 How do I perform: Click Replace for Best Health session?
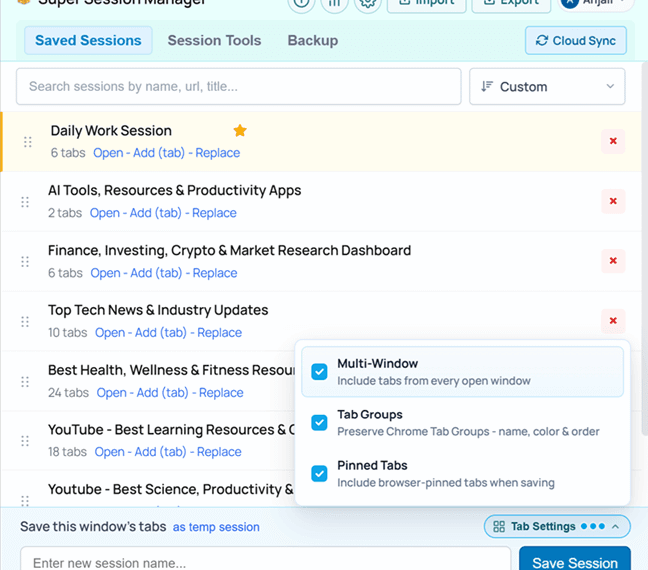[221, 392]
